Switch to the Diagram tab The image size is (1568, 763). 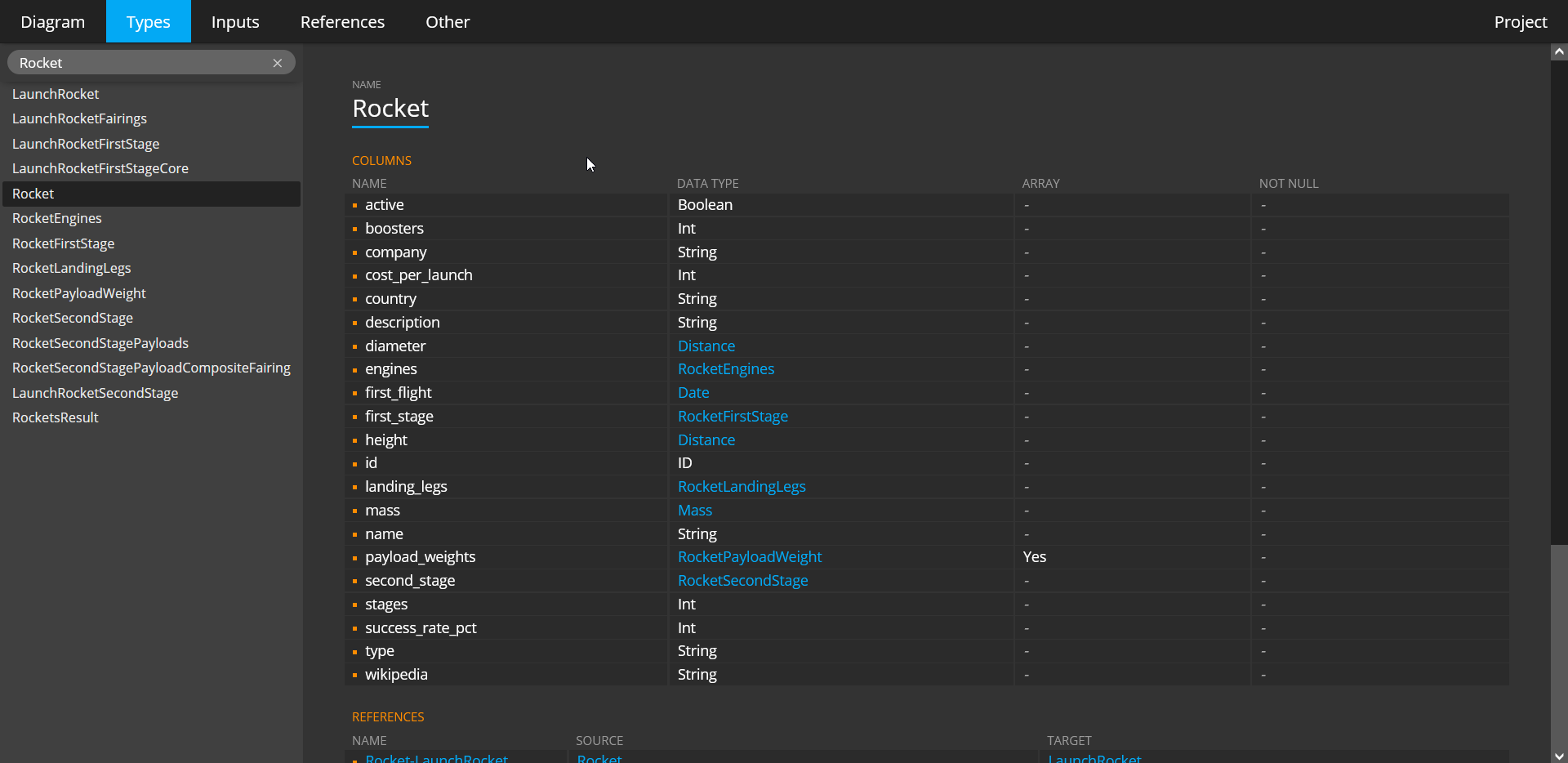coord(52,21)
